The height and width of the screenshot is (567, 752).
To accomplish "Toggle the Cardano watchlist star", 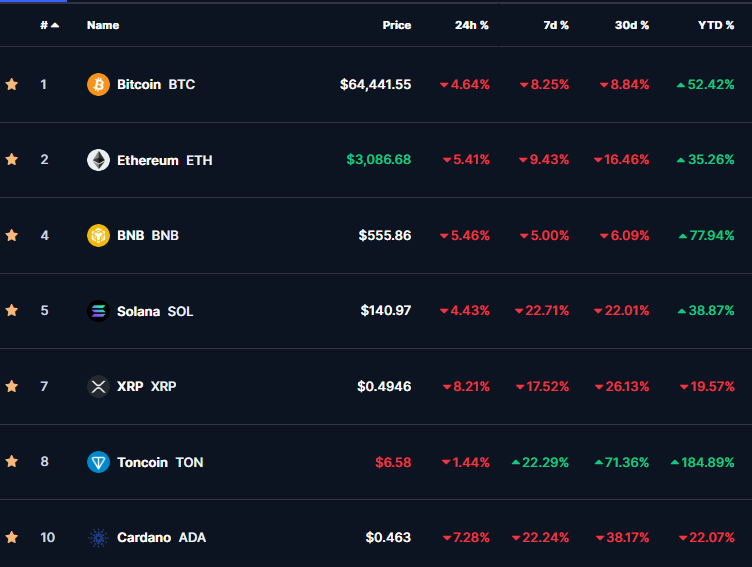I will tap(12, 537).
